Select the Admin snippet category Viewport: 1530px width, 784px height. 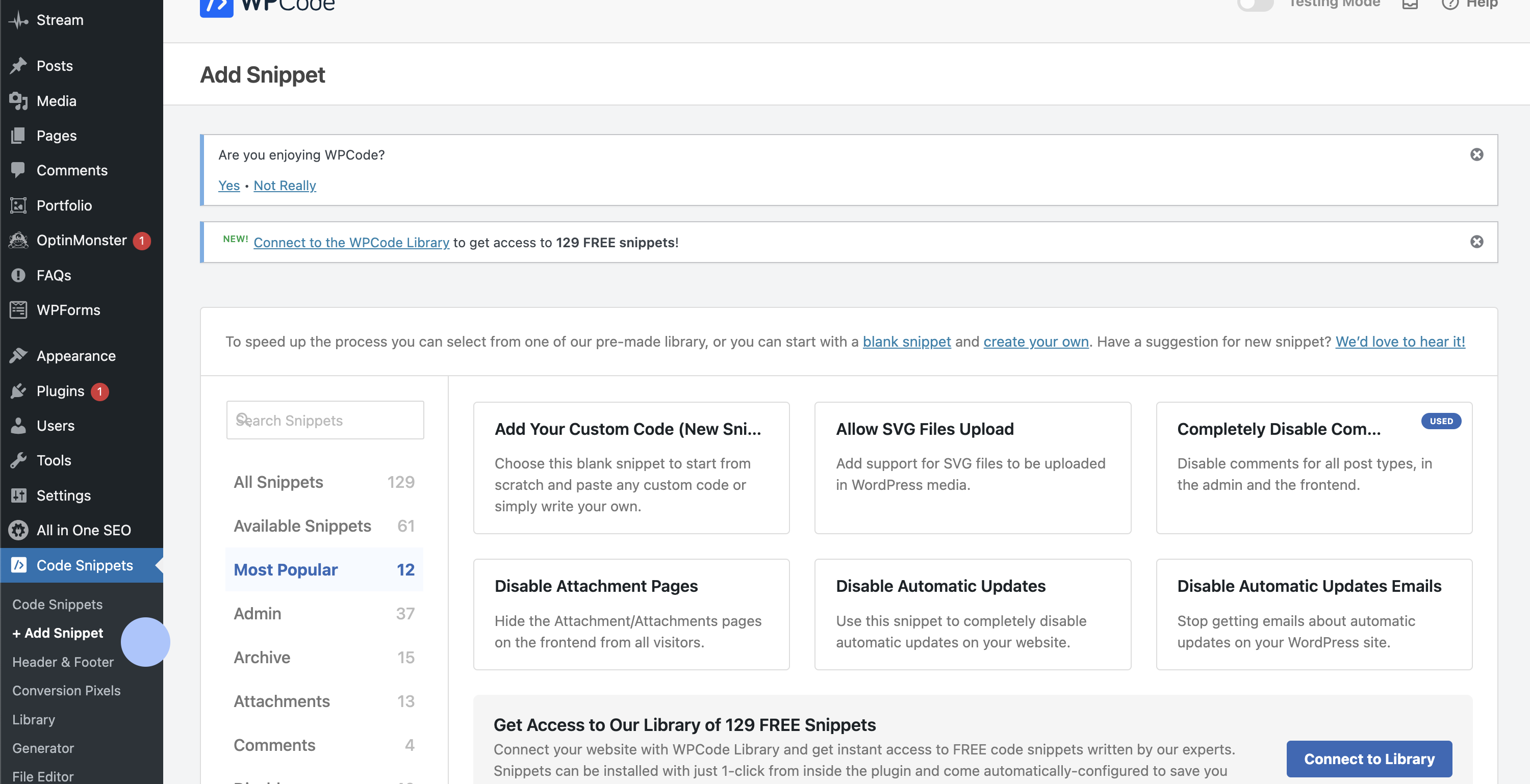(x=324, y=614)
